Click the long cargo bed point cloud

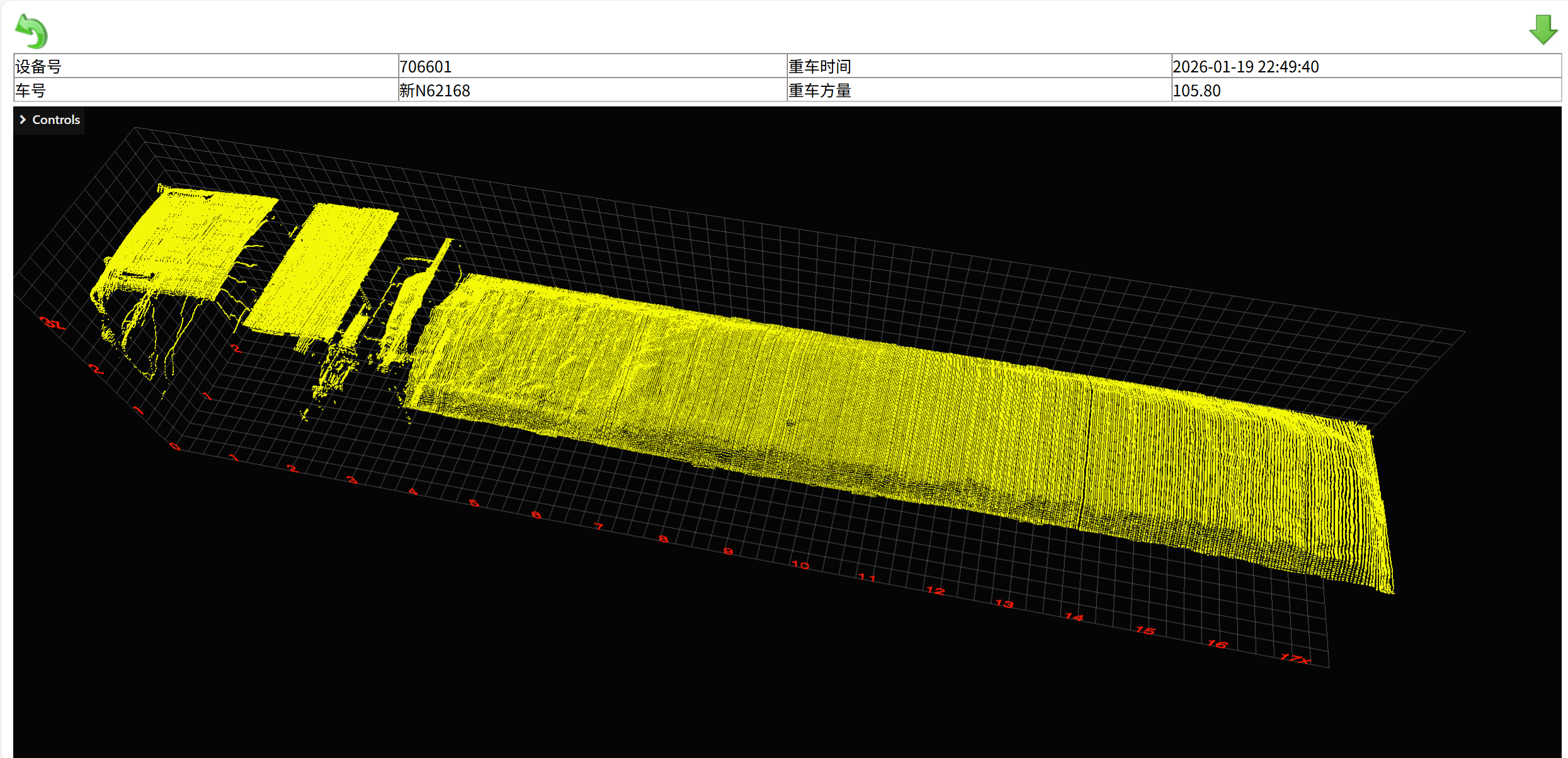coord(882,409)
